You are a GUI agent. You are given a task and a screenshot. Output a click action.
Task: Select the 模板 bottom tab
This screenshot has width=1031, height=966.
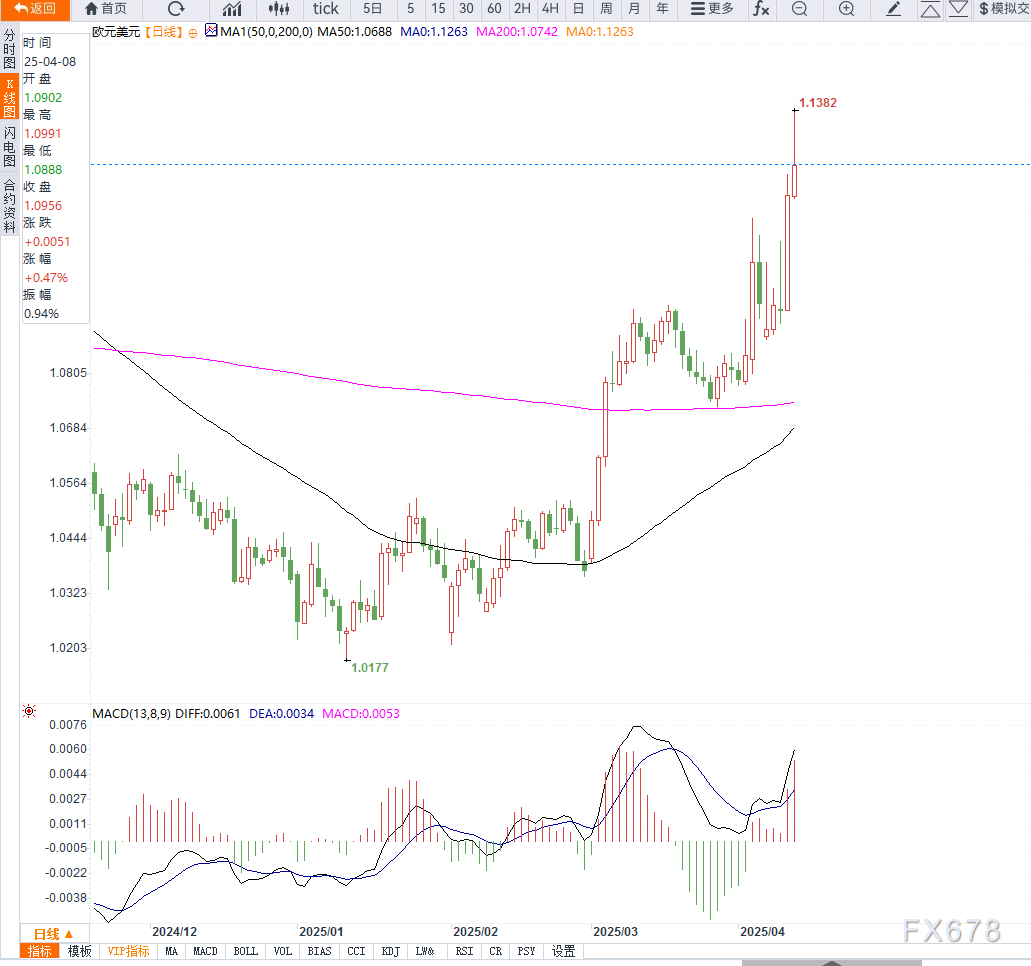[80, 951]
